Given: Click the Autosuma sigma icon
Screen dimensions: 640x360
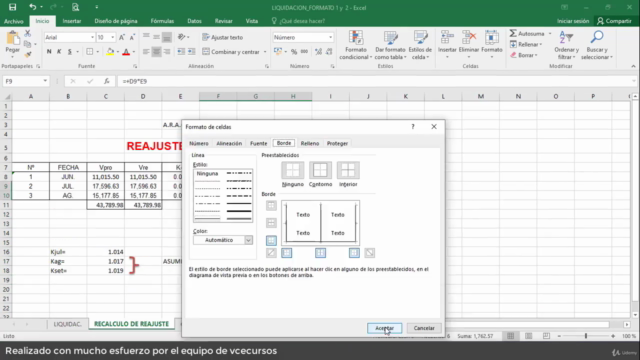Looking at the screenshot, I should pos(513,33).
